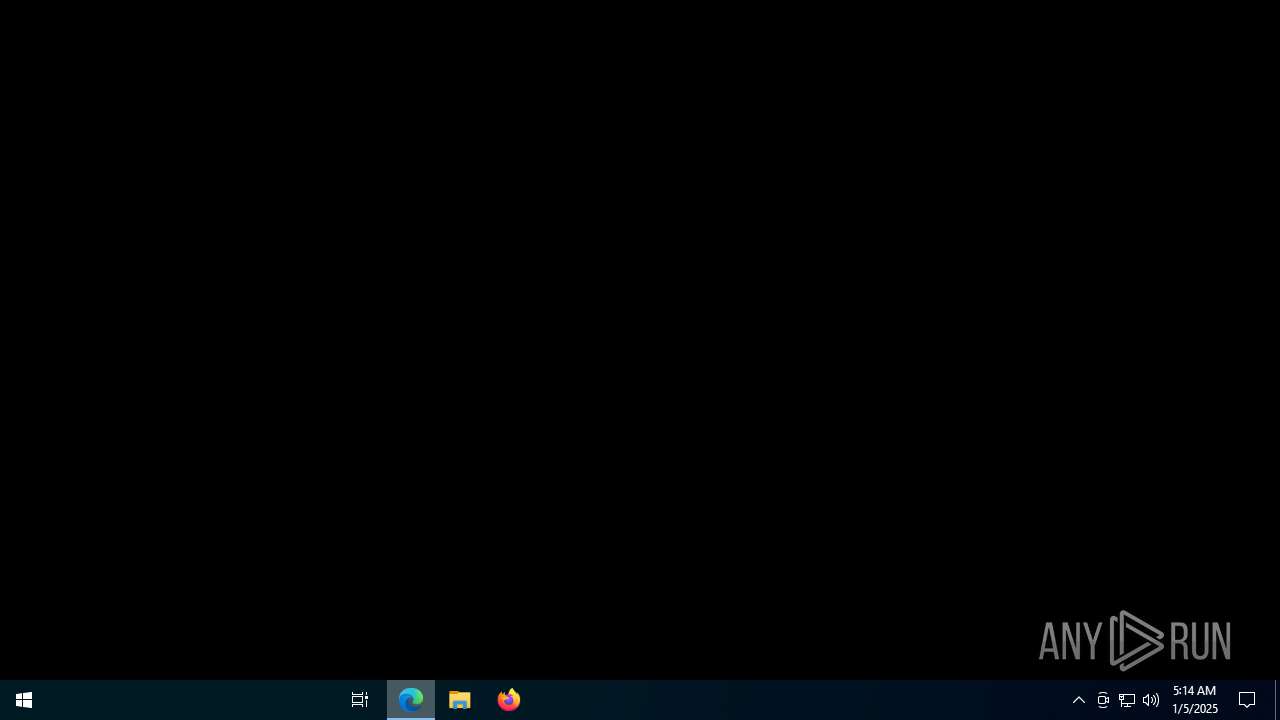
Task: Open File Explorer from the taskbar
Action: click(x=460, y=700)
